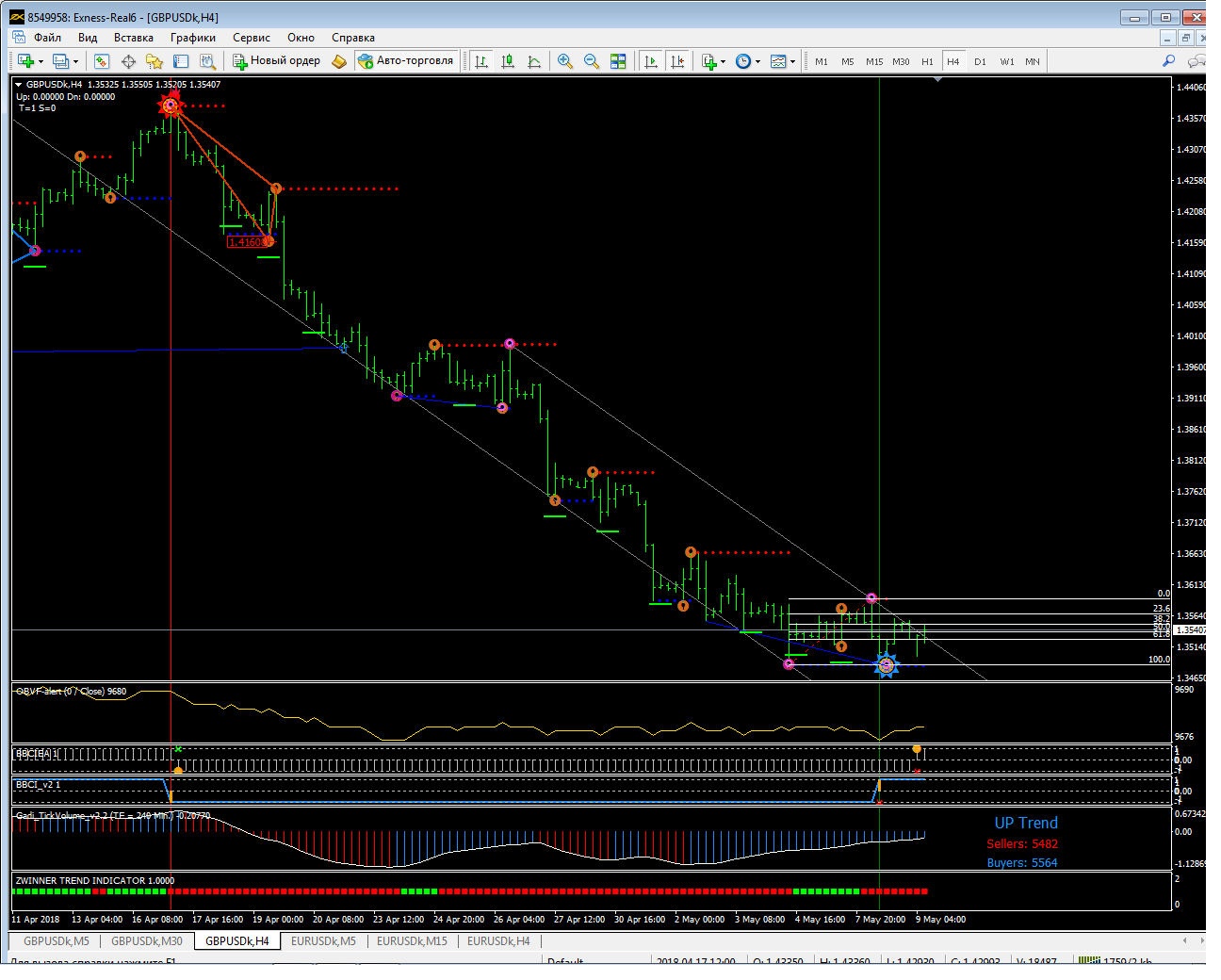
Task: Expand the Periods clock dropdown
Action: coord(757,62)
